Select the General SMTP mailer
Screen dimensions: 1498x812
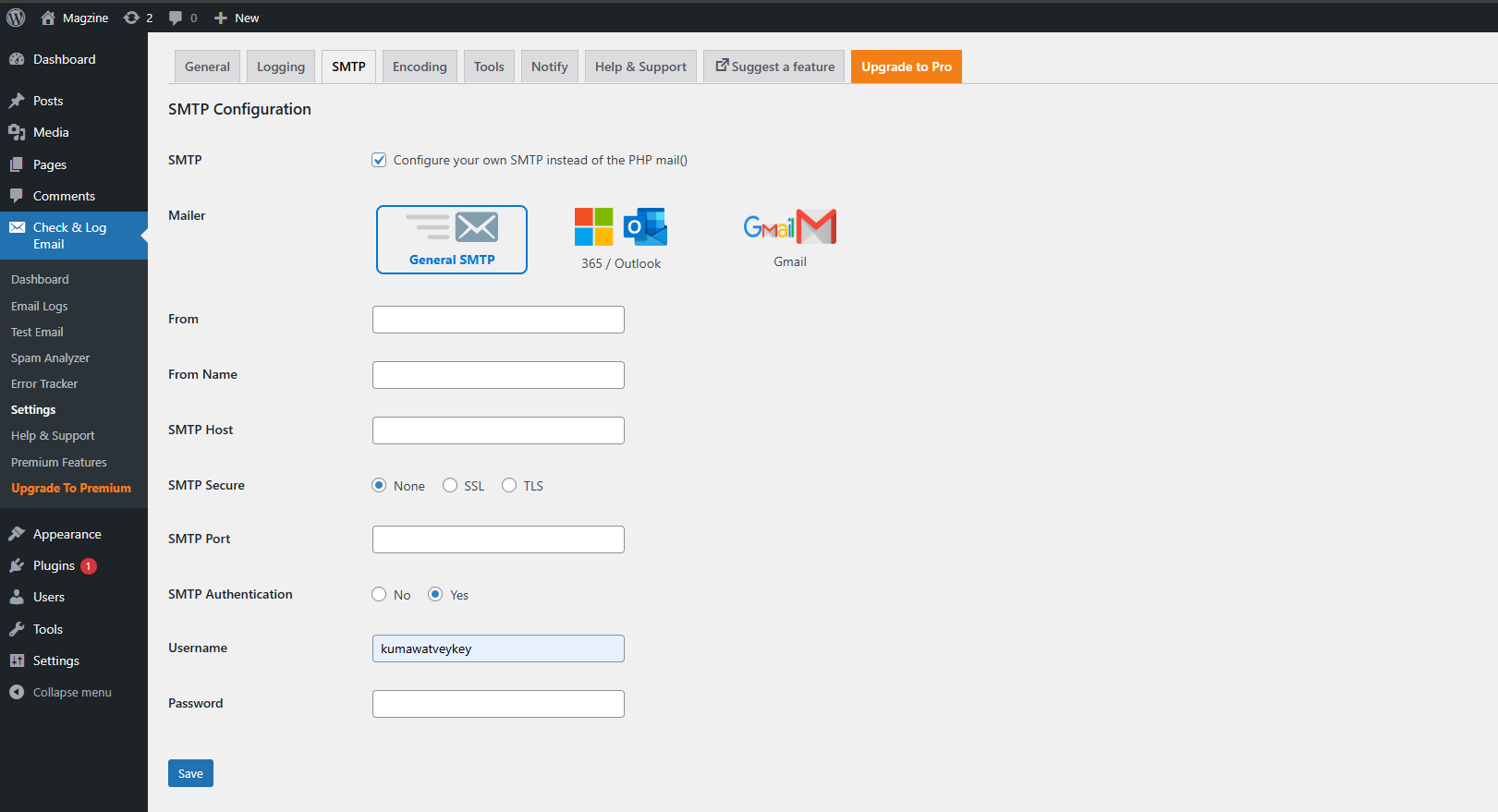(x=452, y=239)
